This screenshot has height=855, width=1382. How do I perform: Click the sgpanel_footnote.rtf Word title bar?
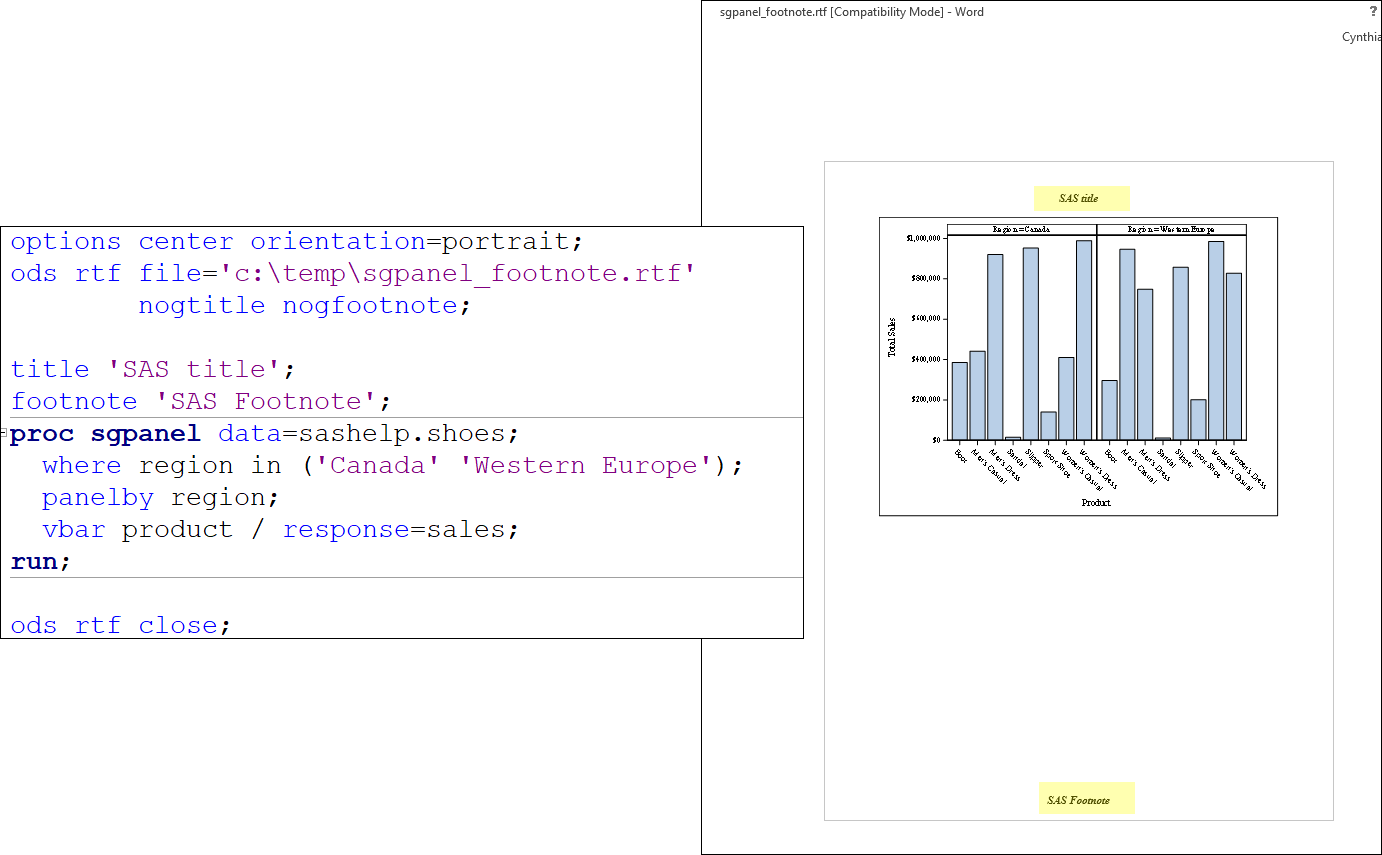pyautogui.click(x=850, y=13)
